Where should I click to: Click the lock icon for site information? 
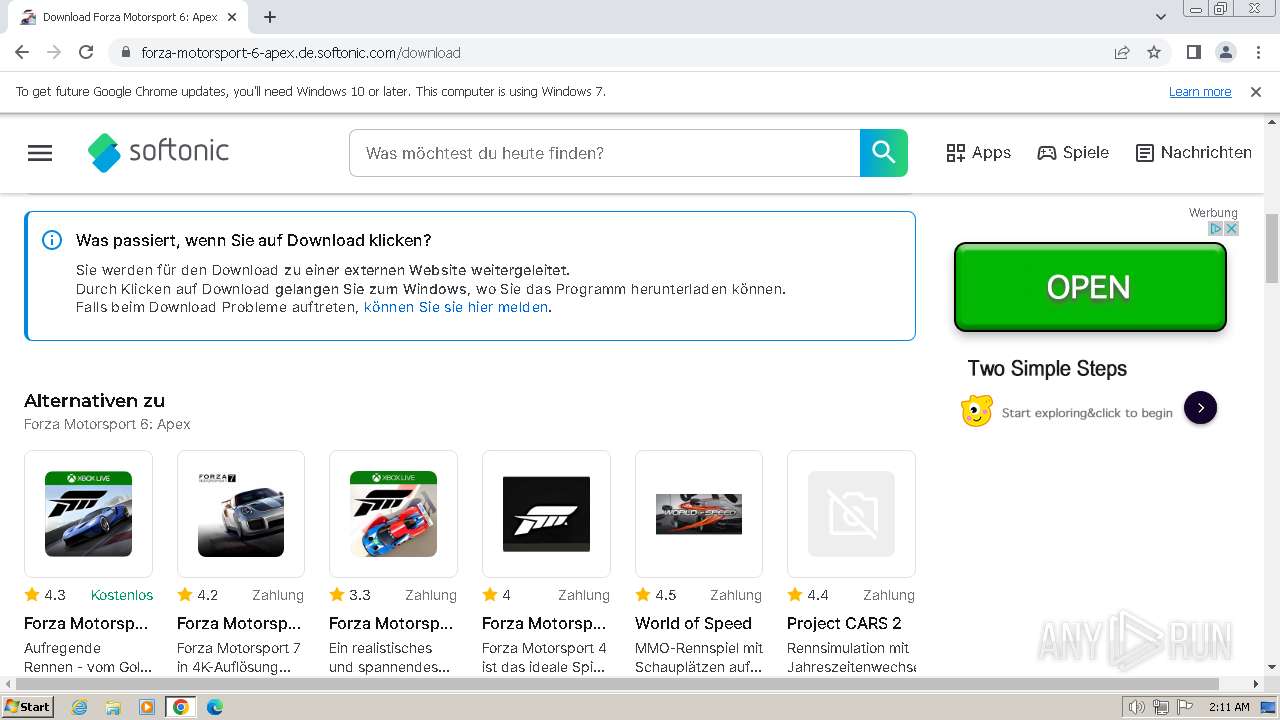click(x=125, y=52)
